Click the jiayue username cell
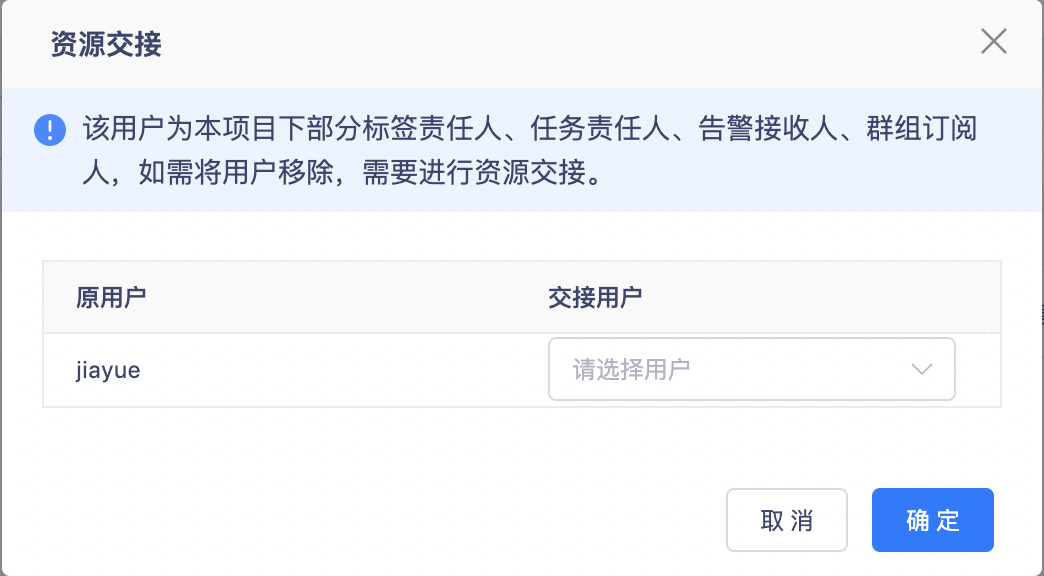 pyautogui.click(x=108, y=370)
